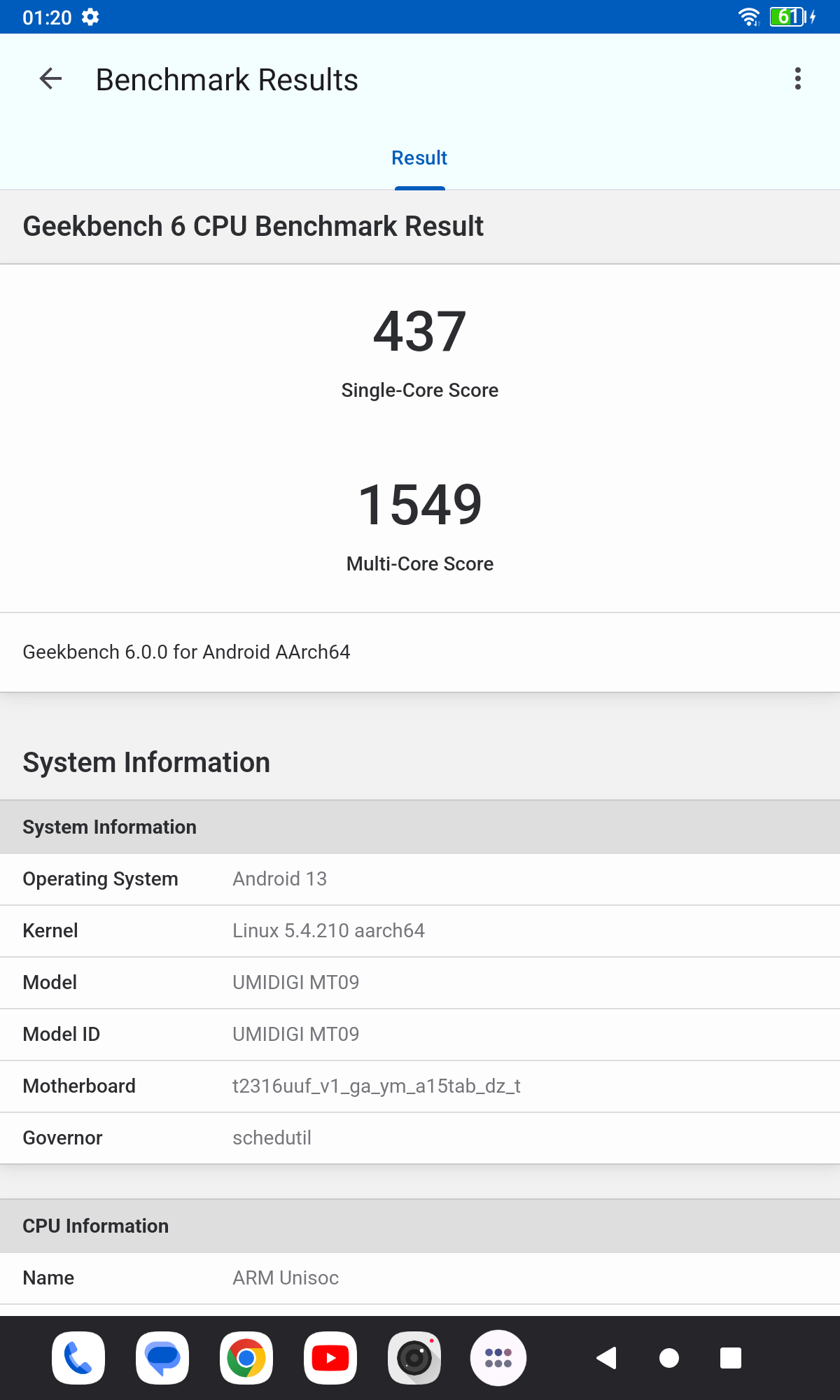
Task: Launch Chrome from the dock
Action: pyautogui.click(x=246, y=1358)
